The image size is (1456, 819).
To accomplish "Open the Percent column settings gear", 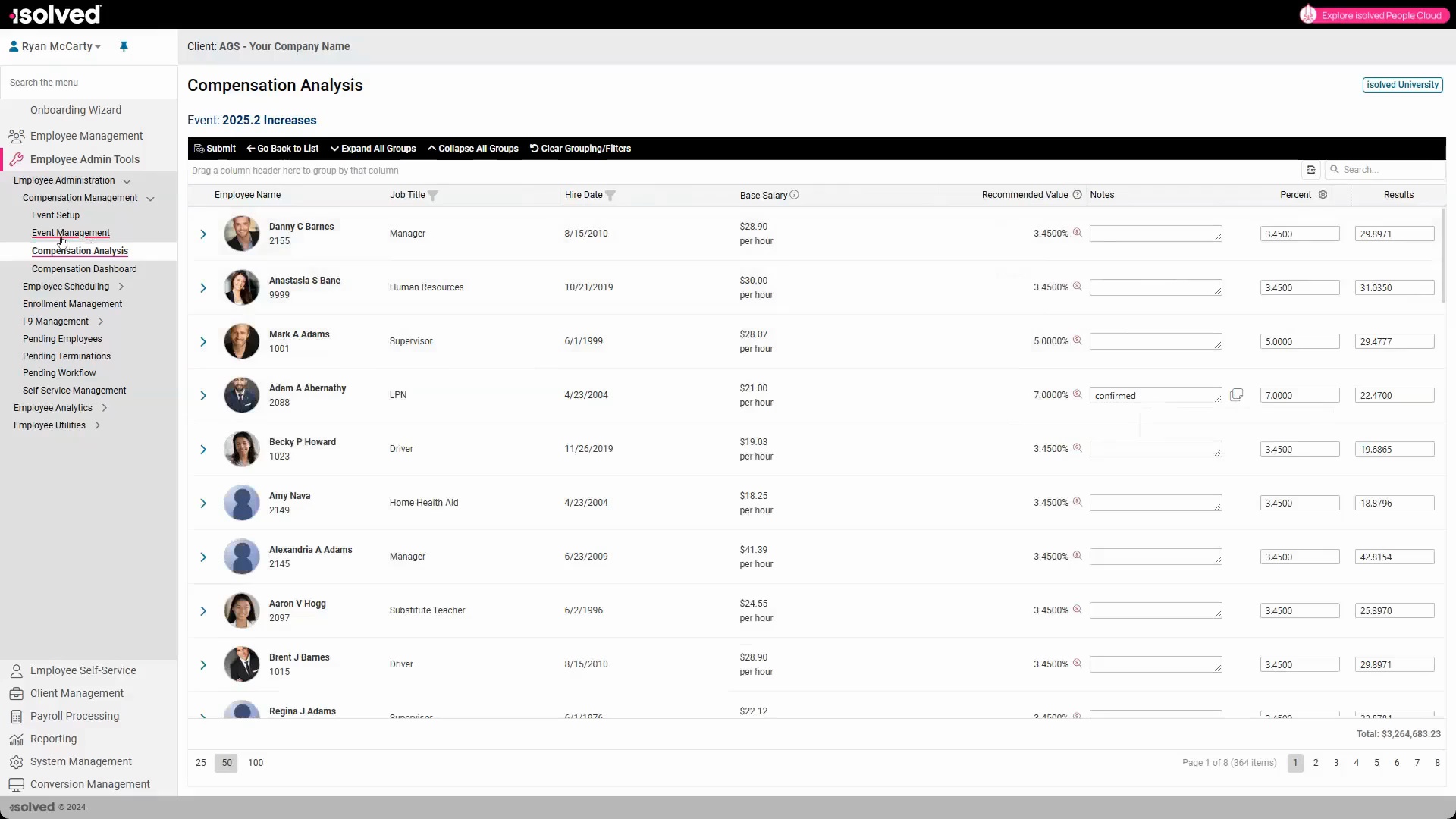I will (1323, 195).
